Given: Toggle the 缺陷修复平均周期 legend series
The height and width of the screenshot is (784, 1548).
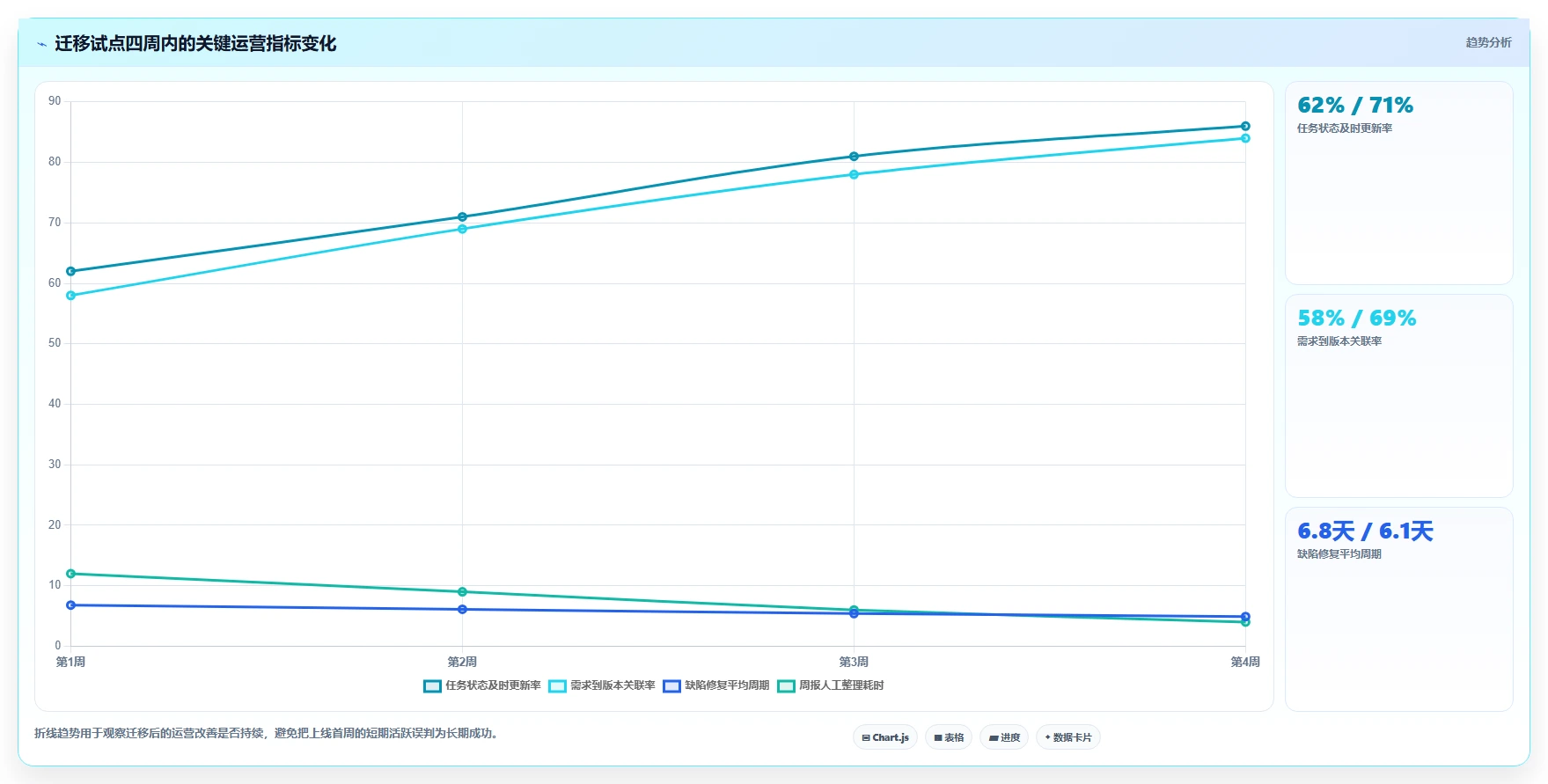Looking at the screenshot, I should click(x=716, y=685).
